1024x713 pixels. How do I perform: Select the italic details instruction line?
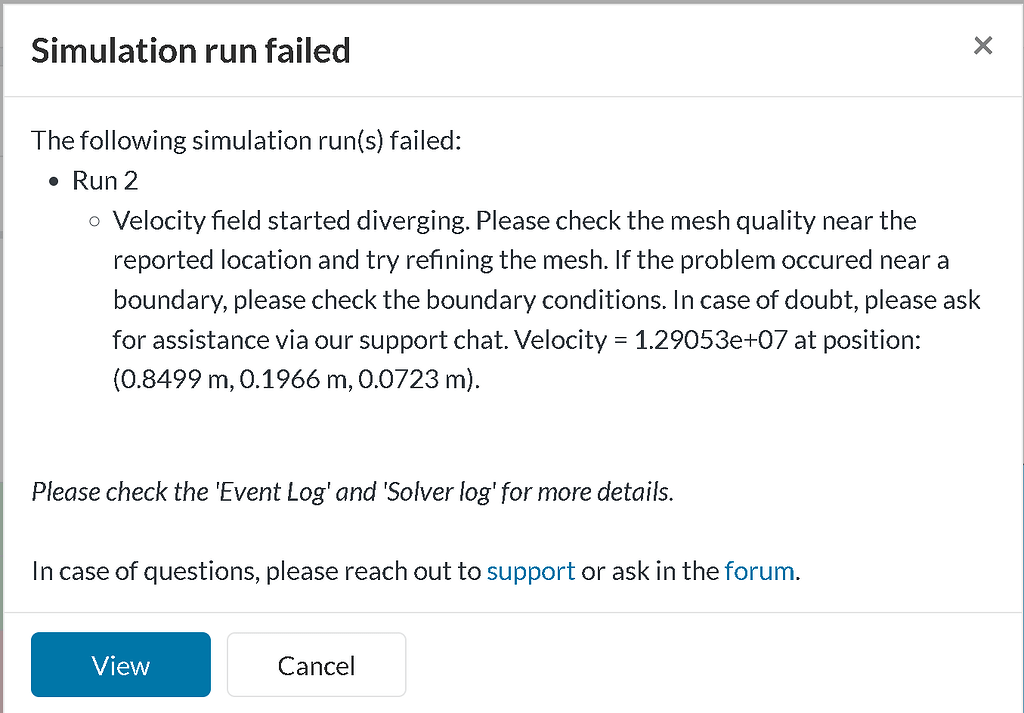point(352,491)
